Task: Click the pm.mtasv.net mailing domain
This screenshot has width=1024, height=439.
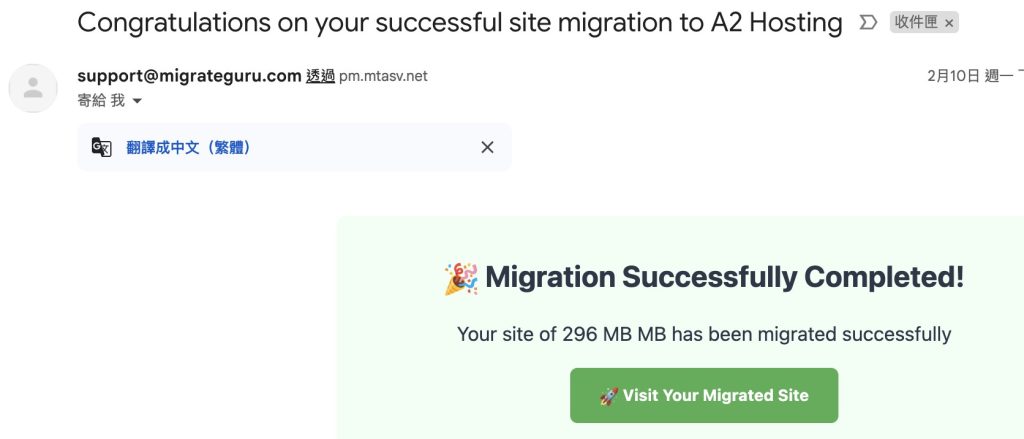Action: click(383, 75)
